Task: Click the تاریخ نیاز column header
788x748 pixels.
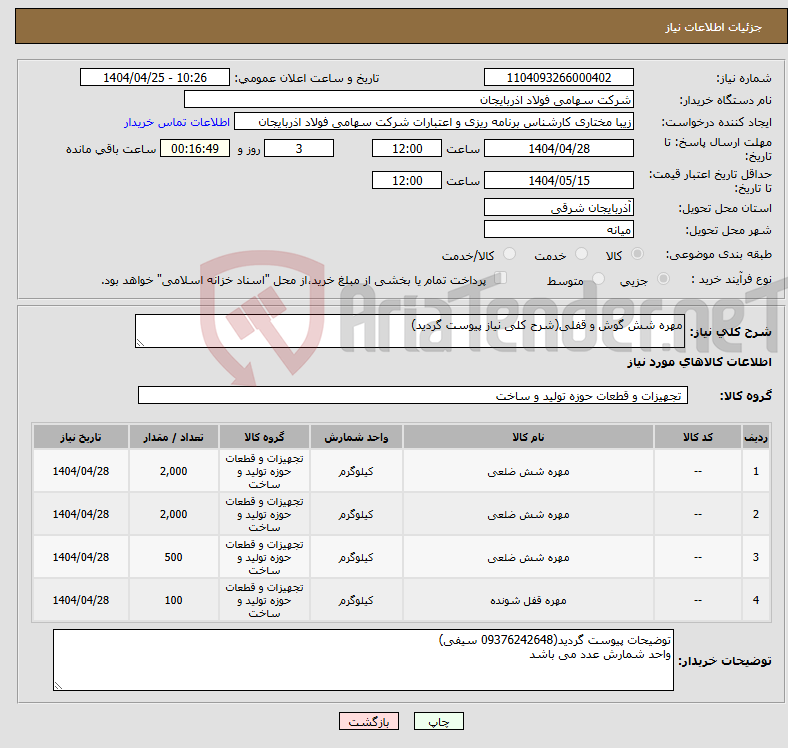Action: click(x=81, y=437)
